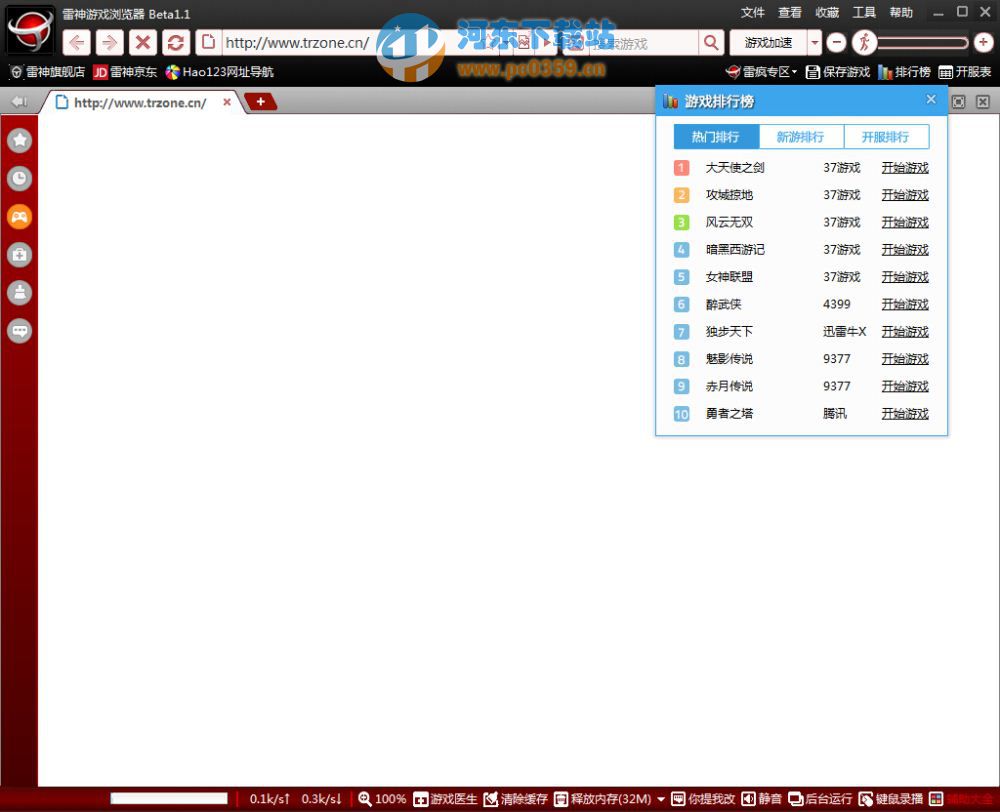The image size is (1000, 812).
Task: Click 你提我改 feedback in status bar
Action: (703, 799)
